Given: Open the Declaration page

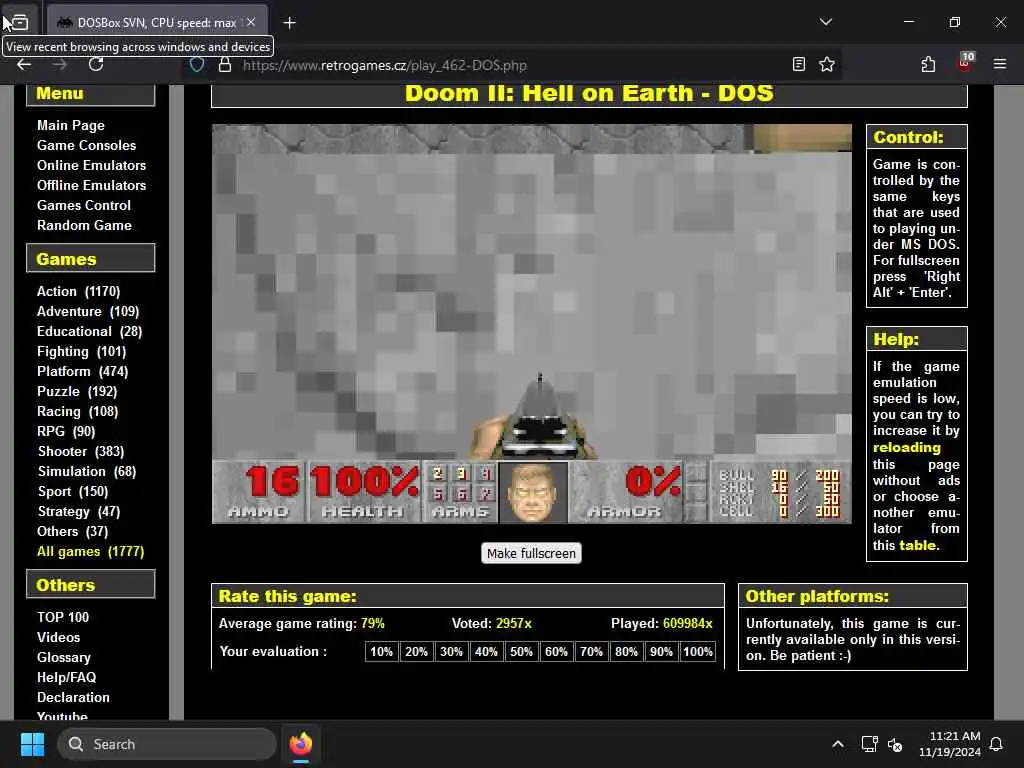Looking at the screenshot, I should point(73,697).
